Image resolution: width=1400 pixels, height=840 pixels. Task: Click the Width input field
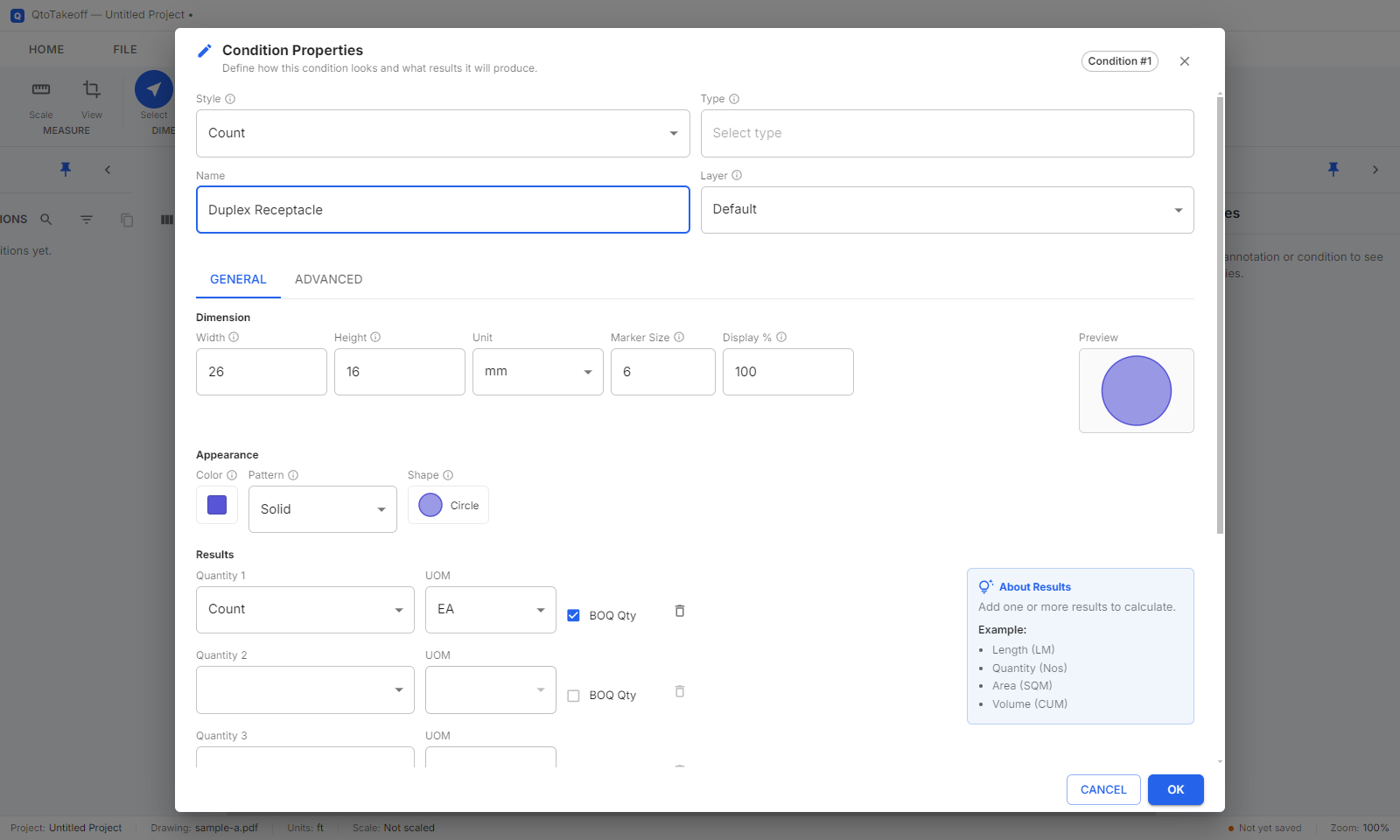pyautogui.click(x=262, y=372)
